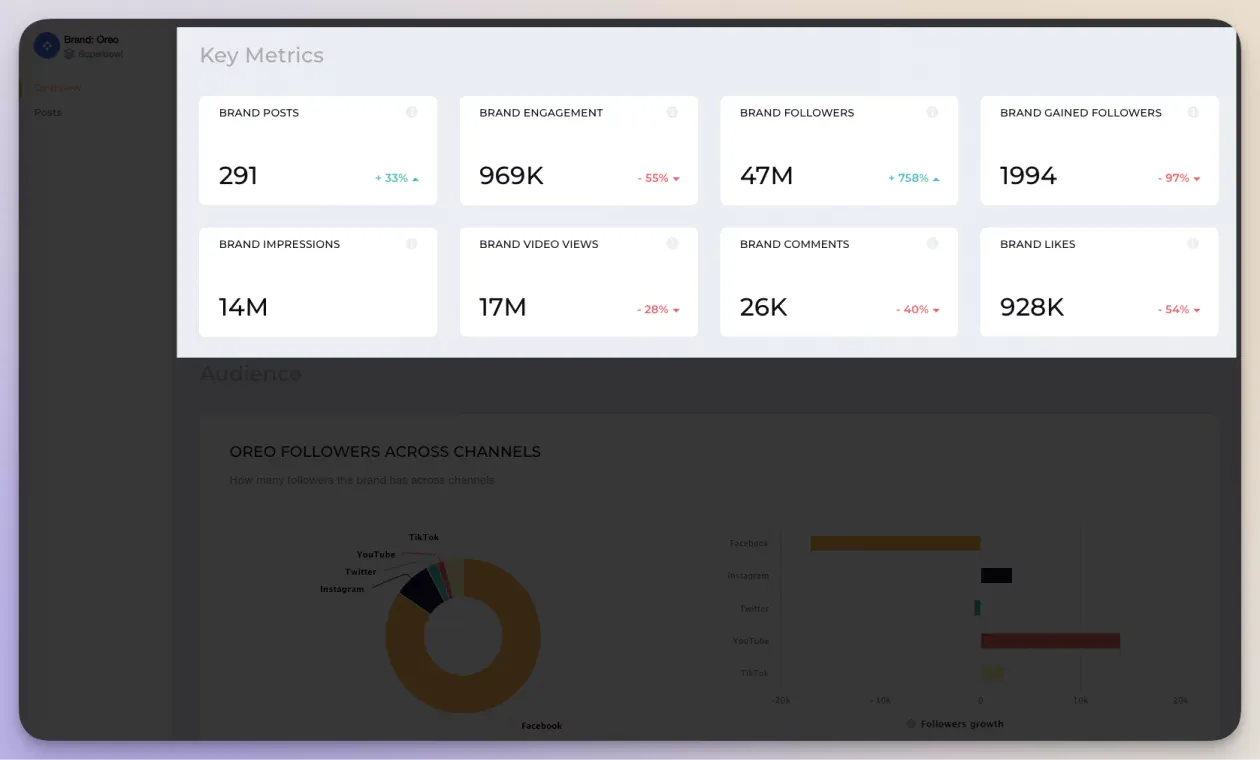Image resolution: width=1260 pixels, height=760 pixels.
Task: Click the Instagram label on donut chart
Action: point(342,589)
